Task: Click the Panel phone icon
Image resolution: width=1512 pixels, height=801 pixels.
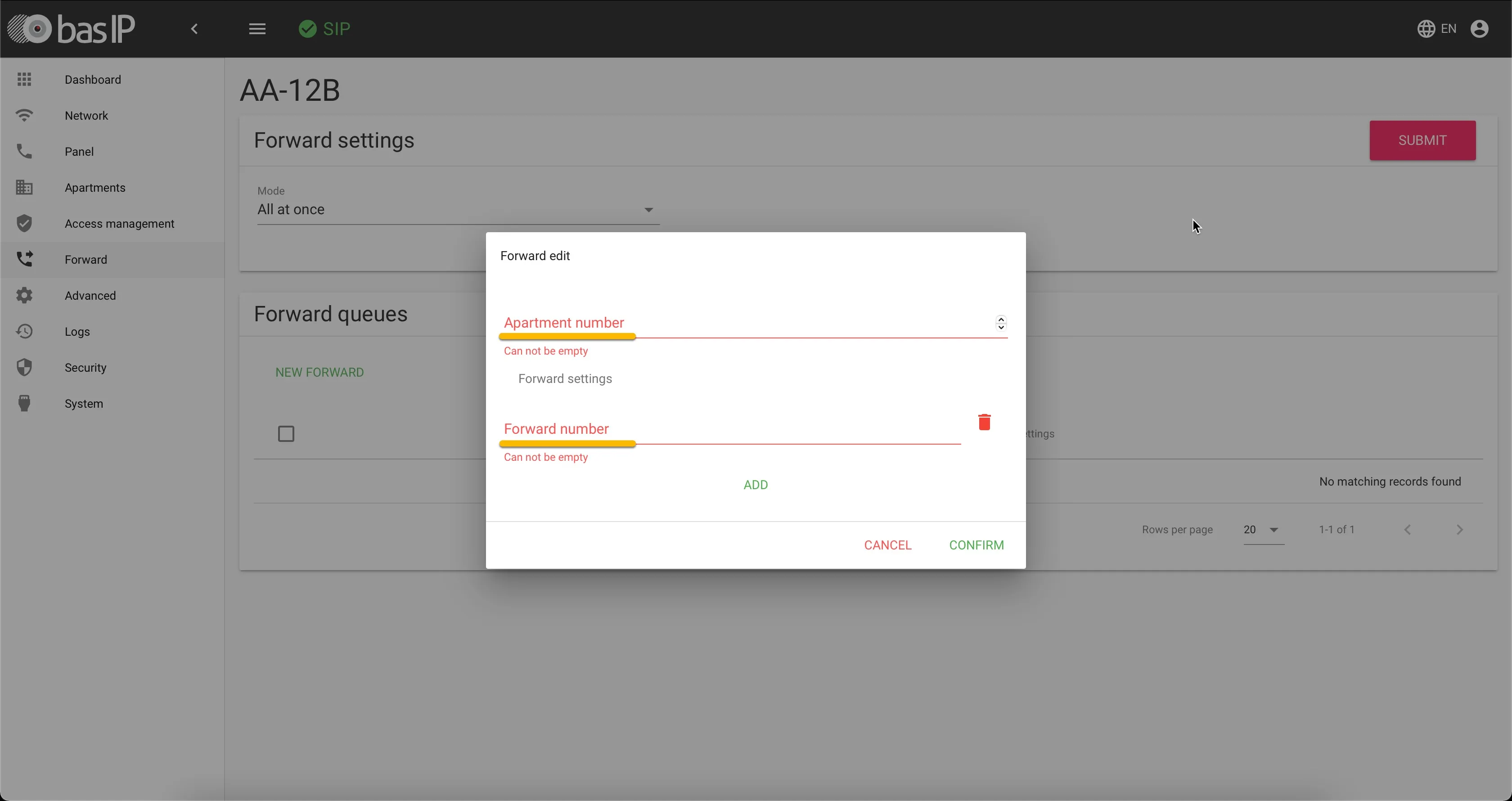Action: (x=24, y=151)
